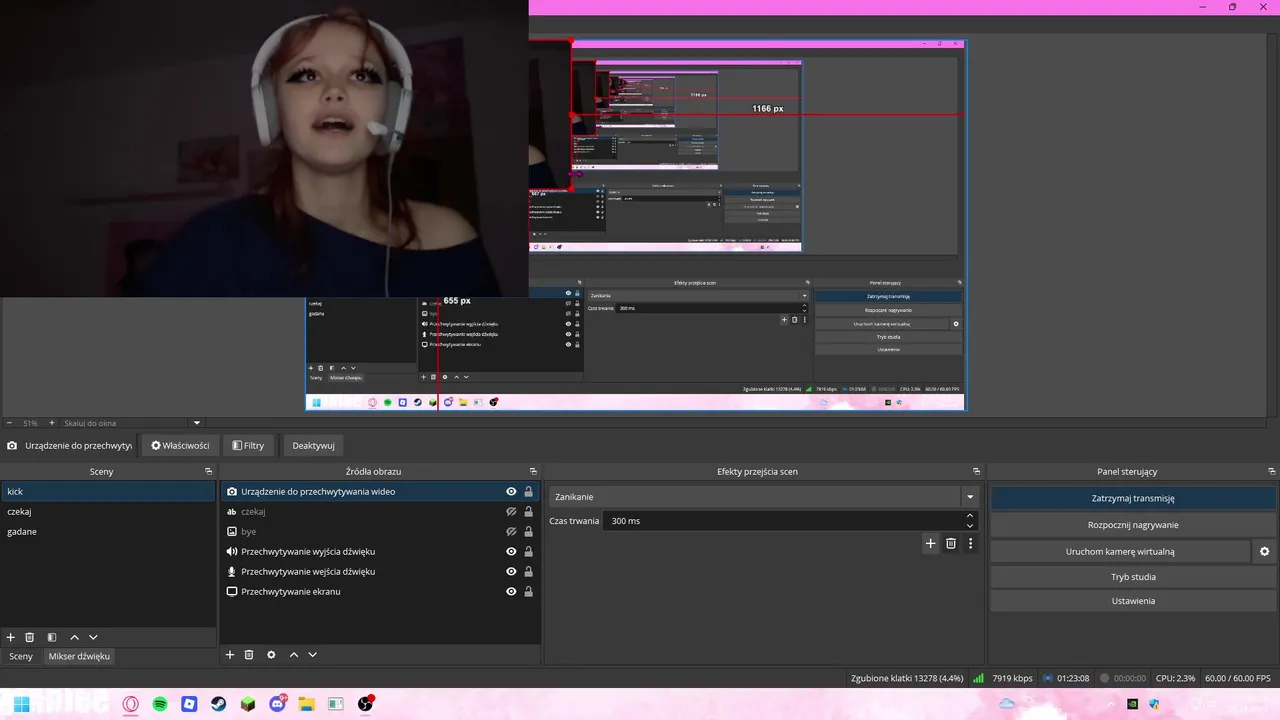Open Filtry for selected source

pos(248,445)
